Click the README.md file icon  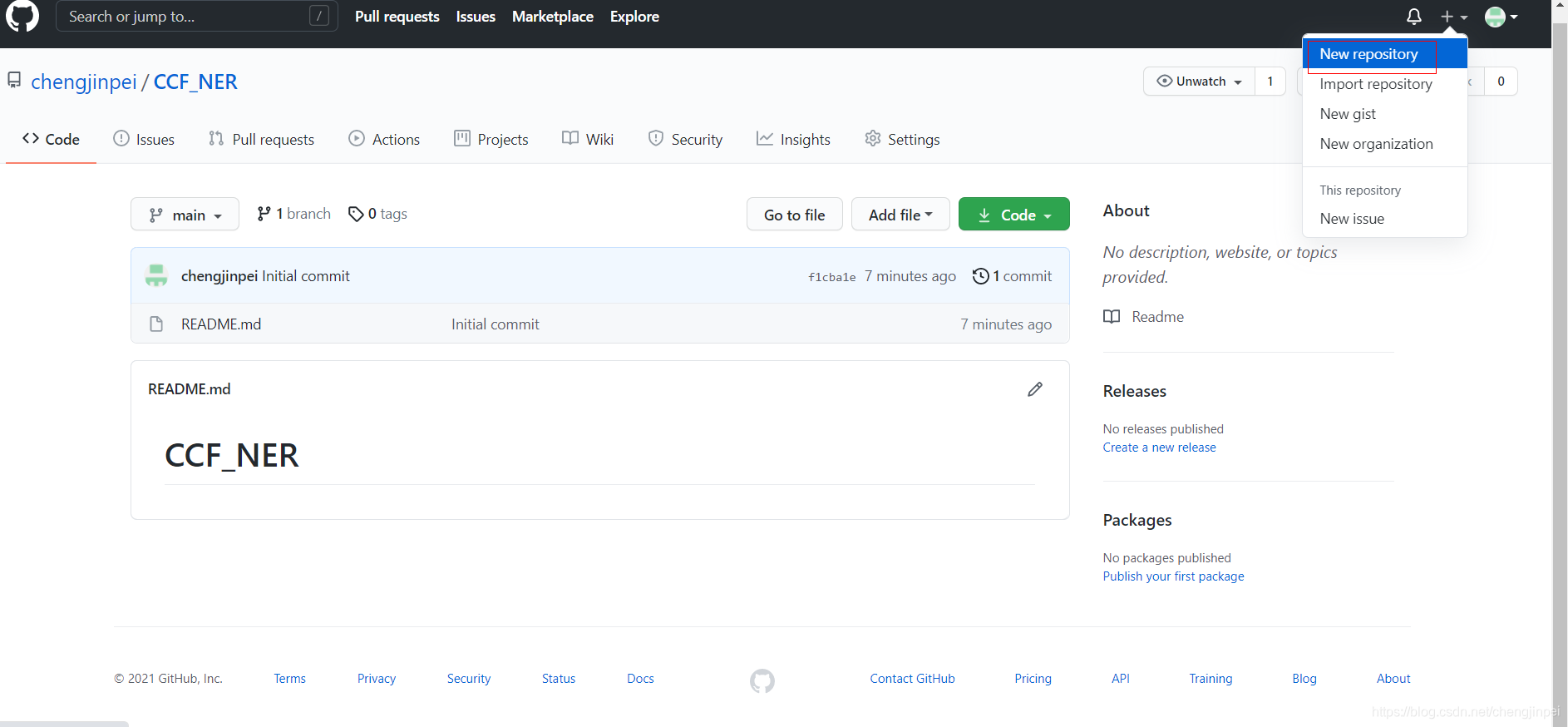click(x=156, y=324)
